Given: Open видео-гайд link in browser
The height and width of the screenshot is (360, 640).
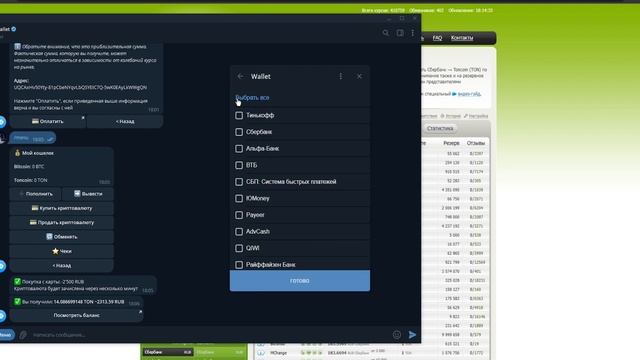Looking at the screenshot, I should pyautogui.click(x=469, y=94).
